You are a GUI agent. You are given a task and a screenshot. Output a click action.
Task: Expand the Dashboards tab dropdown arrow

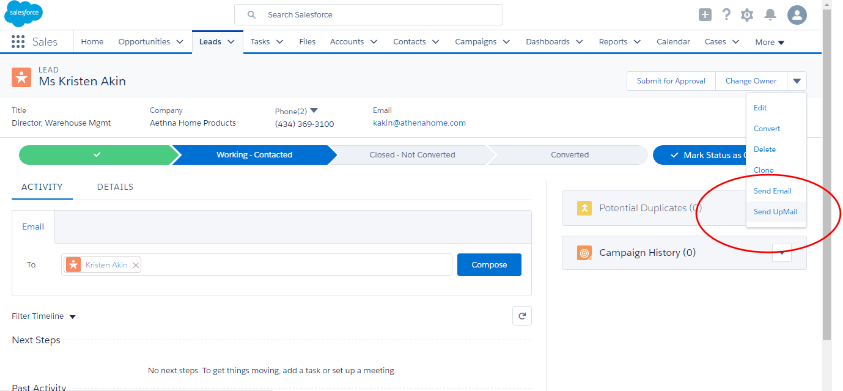580,41
